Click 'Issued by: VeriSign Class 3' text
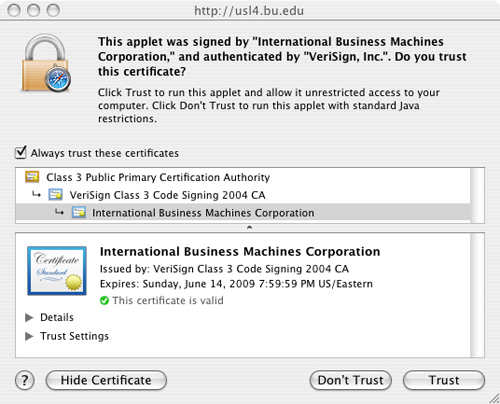Image resolution: width=500 pixels, height=404 pixels. tap(224, 269)
